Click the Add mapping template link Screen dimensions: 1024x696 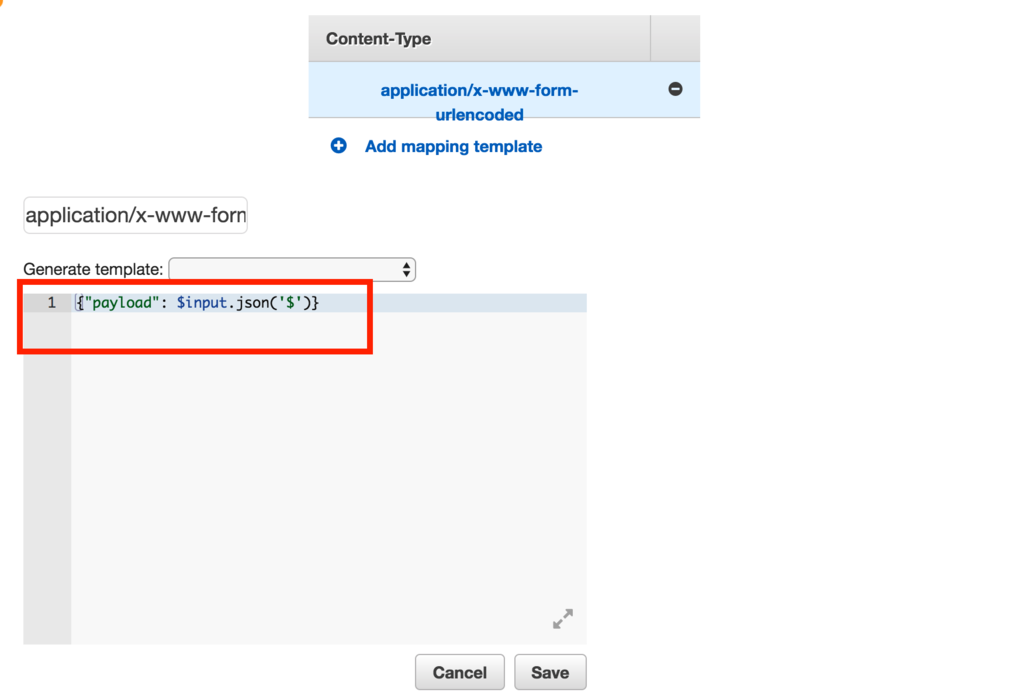pyautogui.click(x=453, y=146)
